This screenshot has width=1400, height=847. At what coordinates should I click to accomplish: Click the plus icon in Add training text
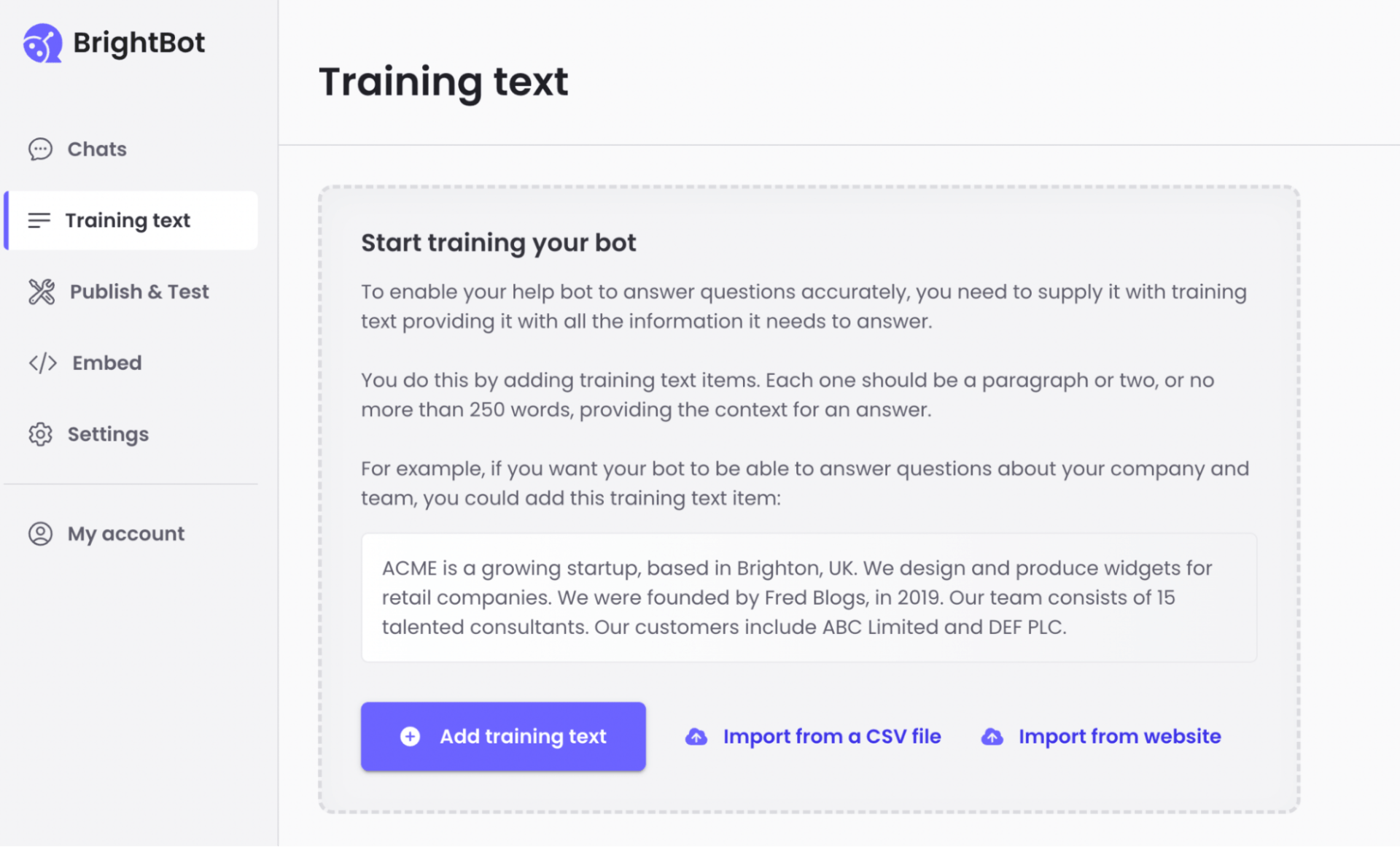pyautogui.click(x=410, y=736)
